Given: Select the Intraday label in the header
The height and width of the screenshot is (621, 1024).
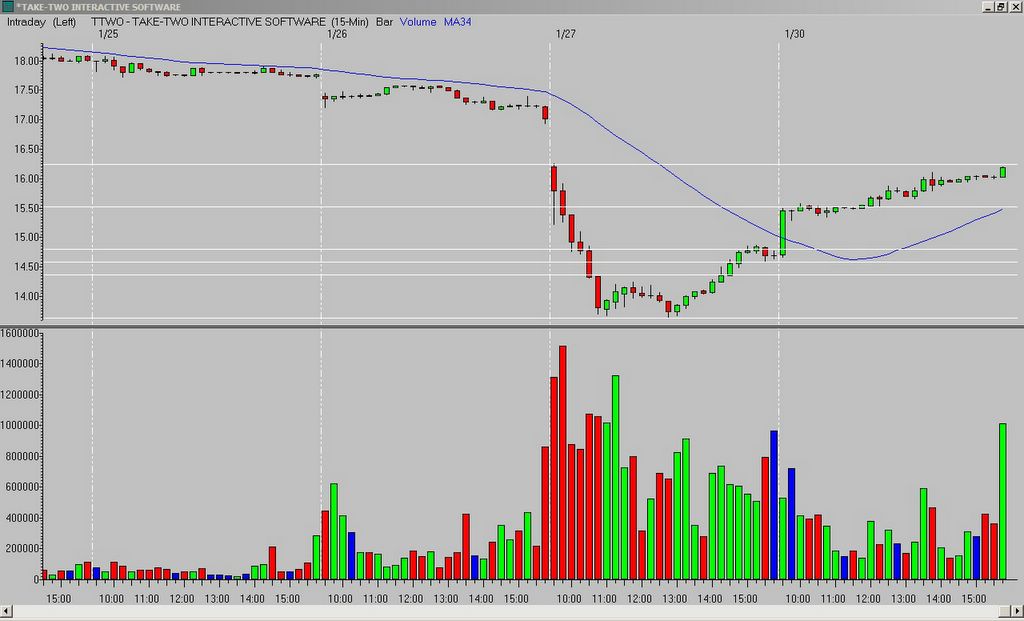Looking at the screenshot, I should pos(26,22).
